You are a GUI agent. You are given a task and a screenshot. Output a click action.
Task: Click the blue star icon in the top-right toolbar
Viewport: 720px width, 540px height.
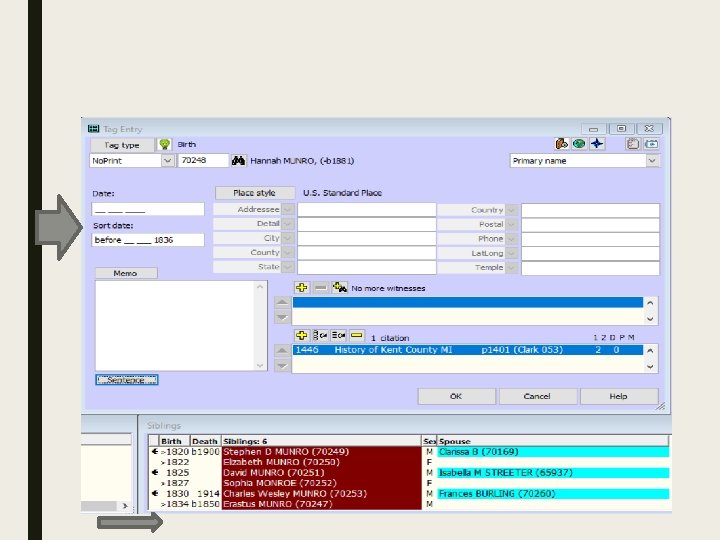point(597,144)
